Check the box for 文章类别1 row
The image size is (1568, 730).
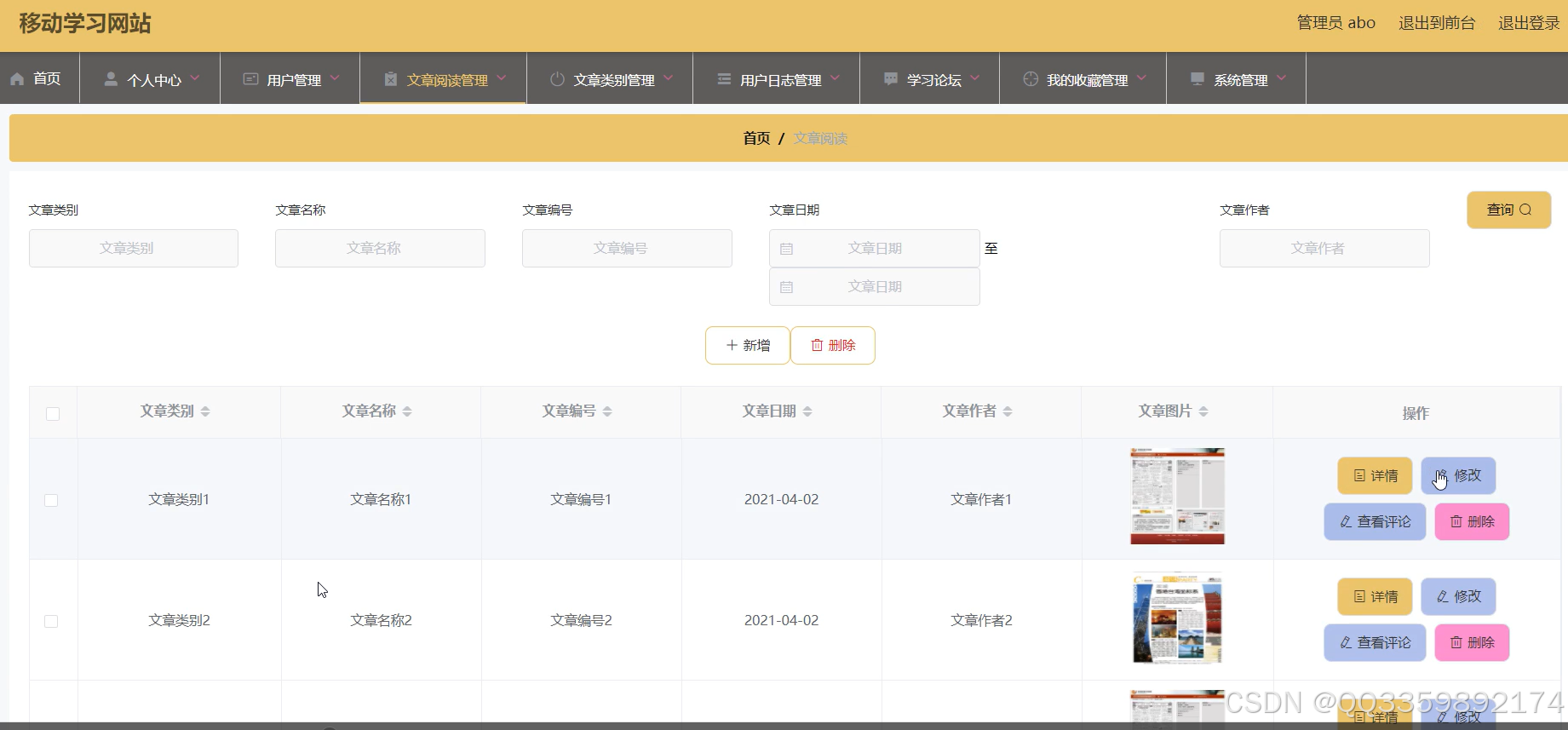[51, 500]
